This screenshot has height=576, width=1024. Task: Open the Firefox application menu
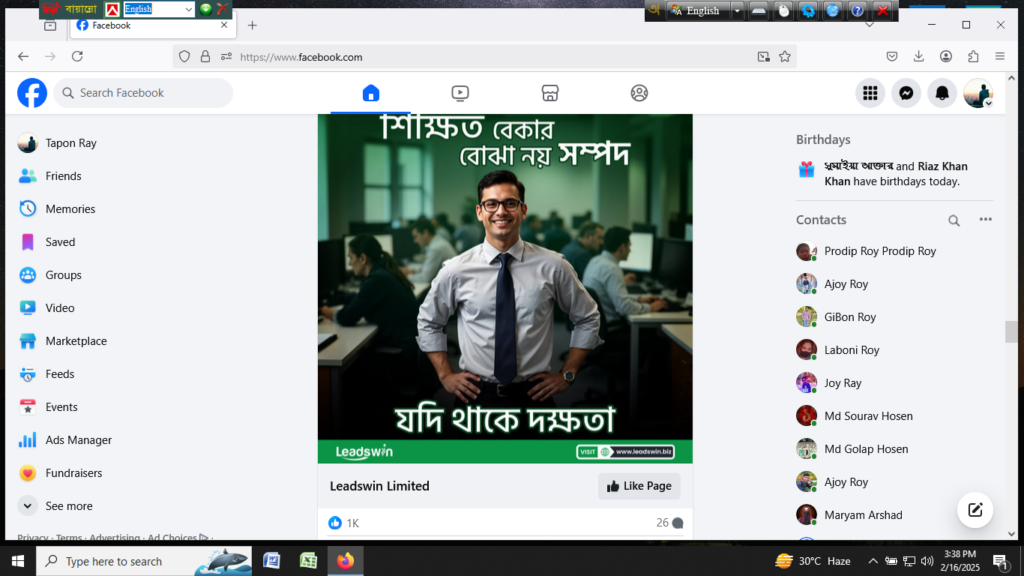(1000, 56)
